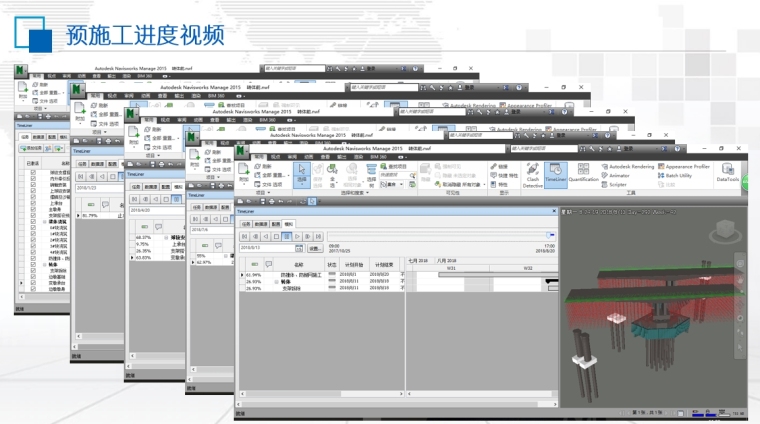Toggle the second task checkbox in the leftmost window
This screenshot has height=424, width=760.
[32, 178]
